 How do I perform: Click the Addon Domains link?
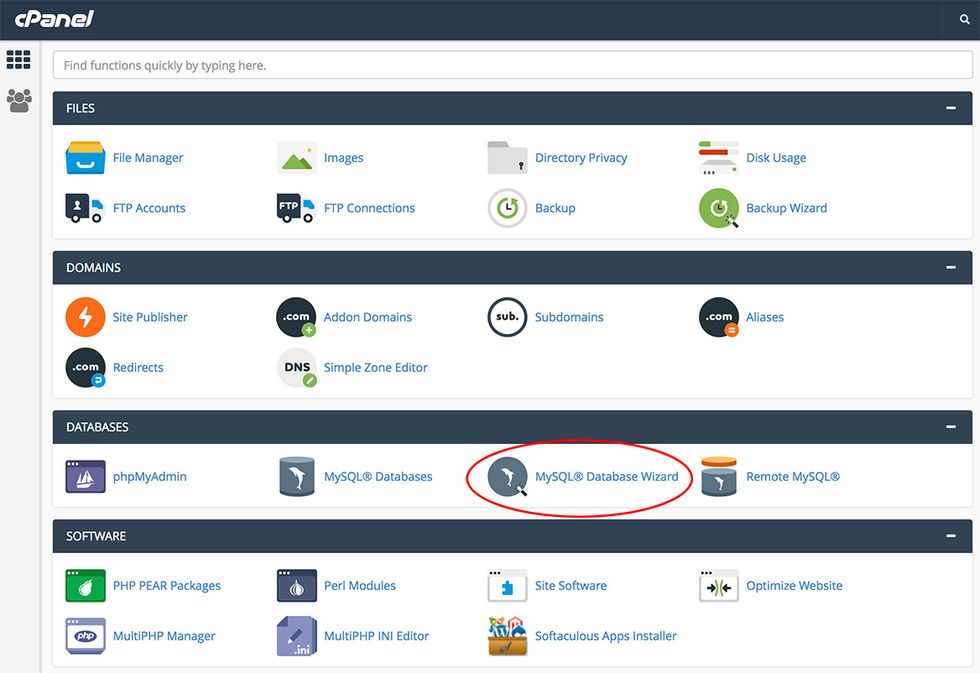tap(368, 317)
